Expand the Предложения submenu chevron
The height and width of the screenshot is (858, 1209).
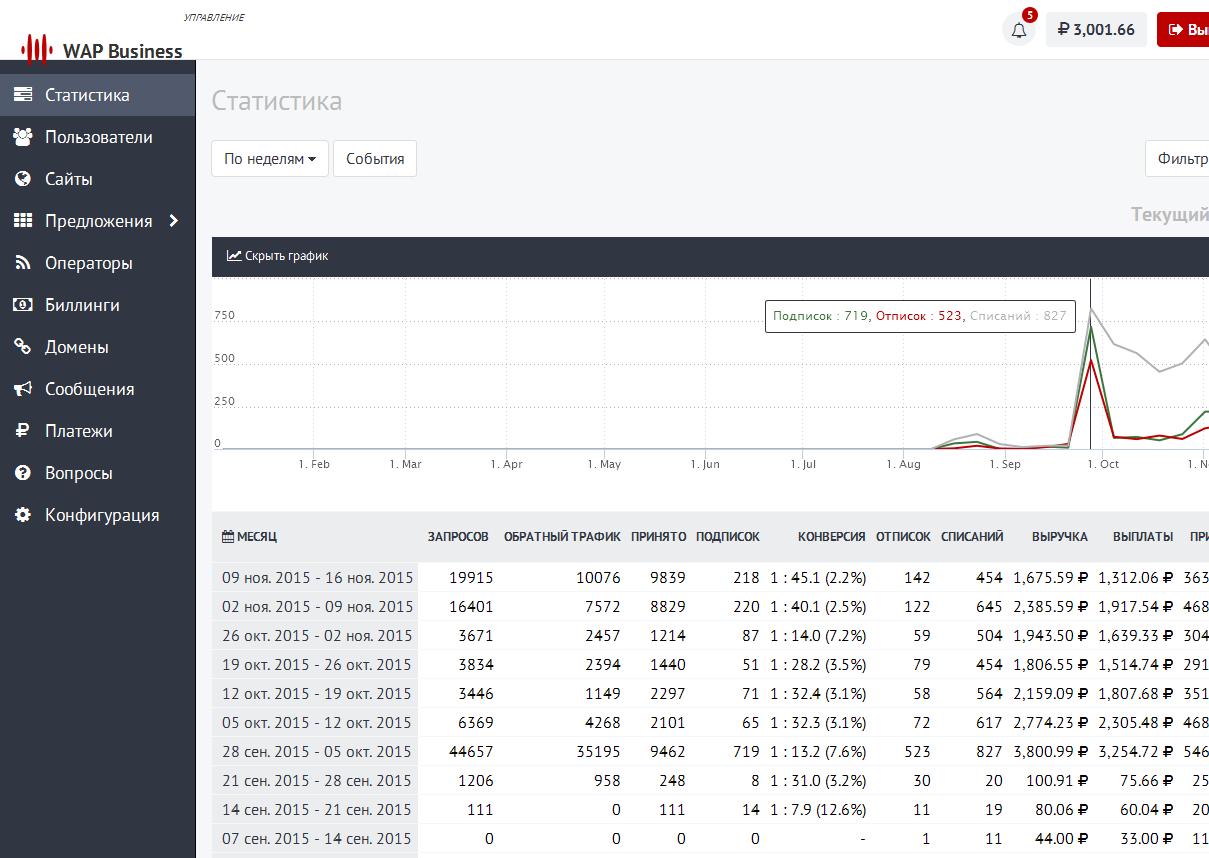pos(174,221)
